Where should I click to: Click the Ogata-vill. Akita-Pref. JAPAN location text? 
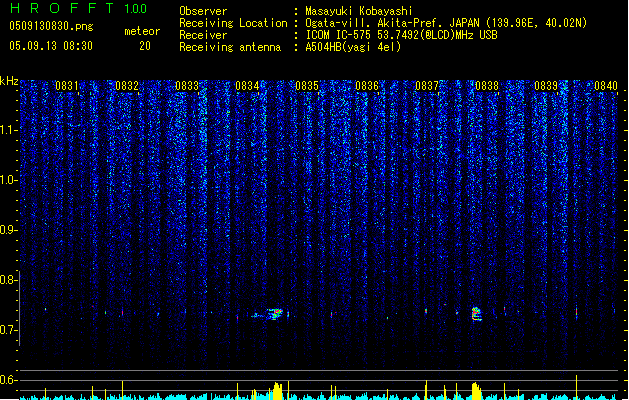click(x=446, y=23)
